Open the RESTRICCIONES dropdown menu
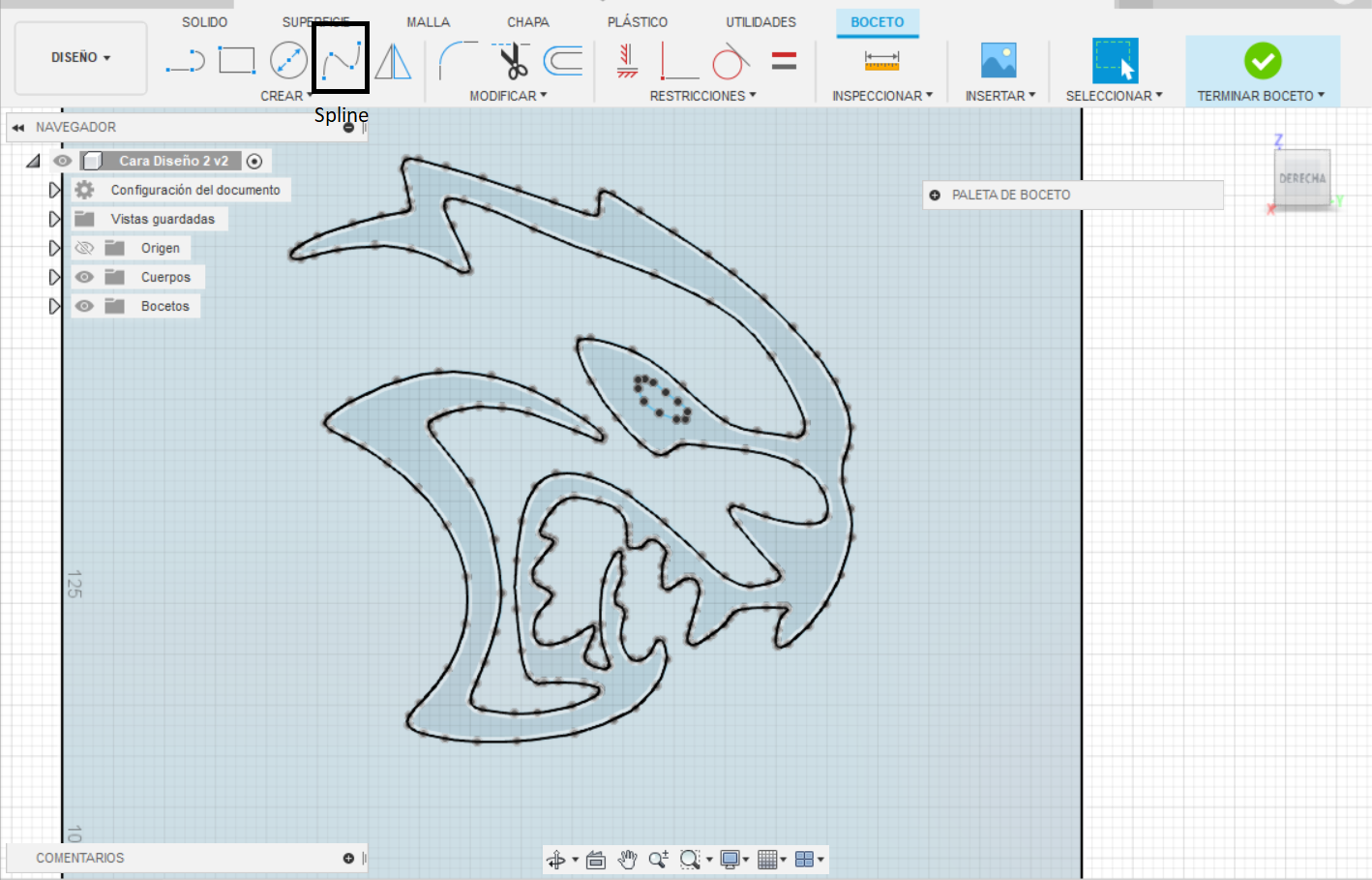This screenshot has height=880, width=1372. (x=702, y=96)
